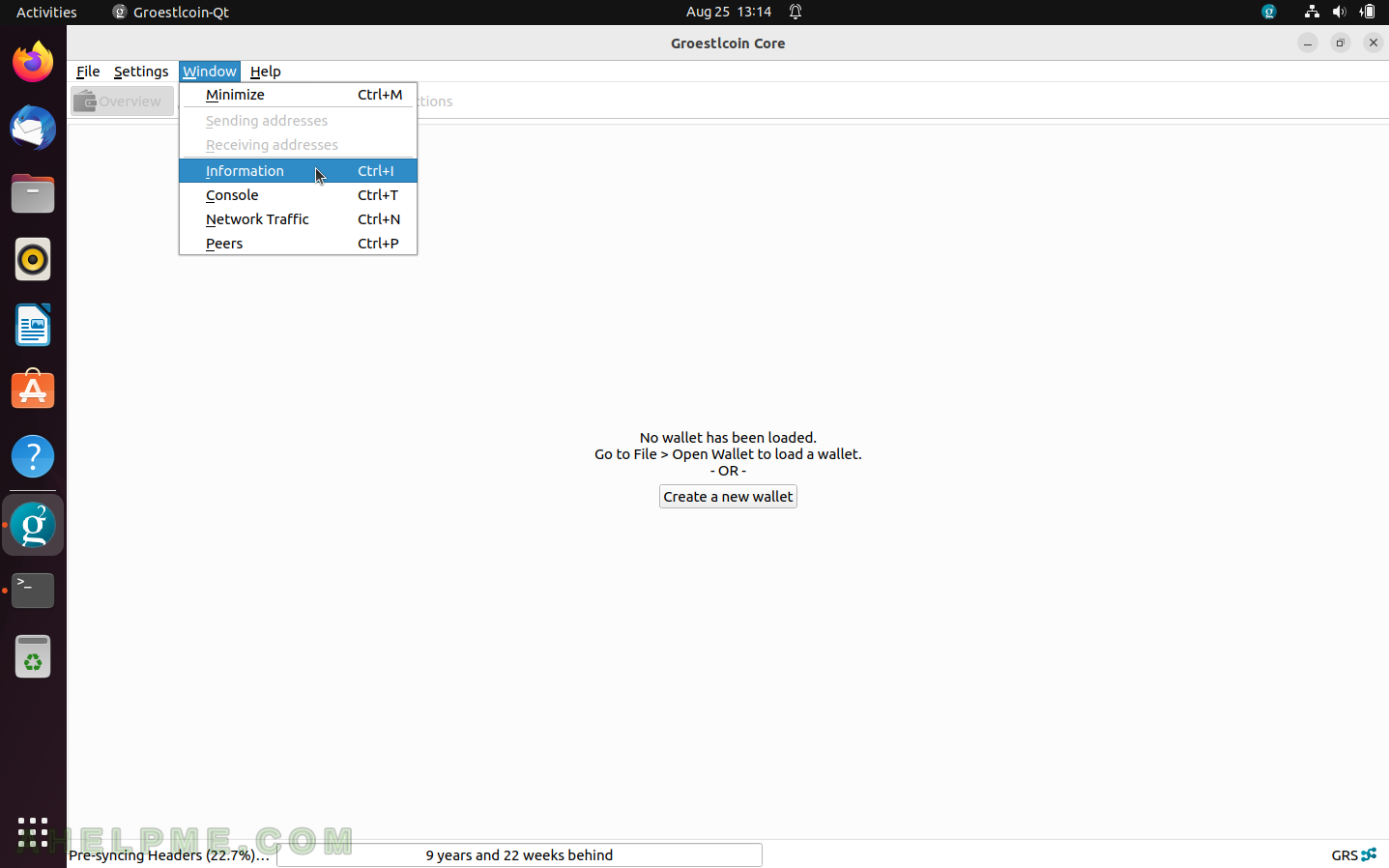Viewport: 1389px width, 868px height.
Task: Open the system network indicator
Action: pos(1312,12)
